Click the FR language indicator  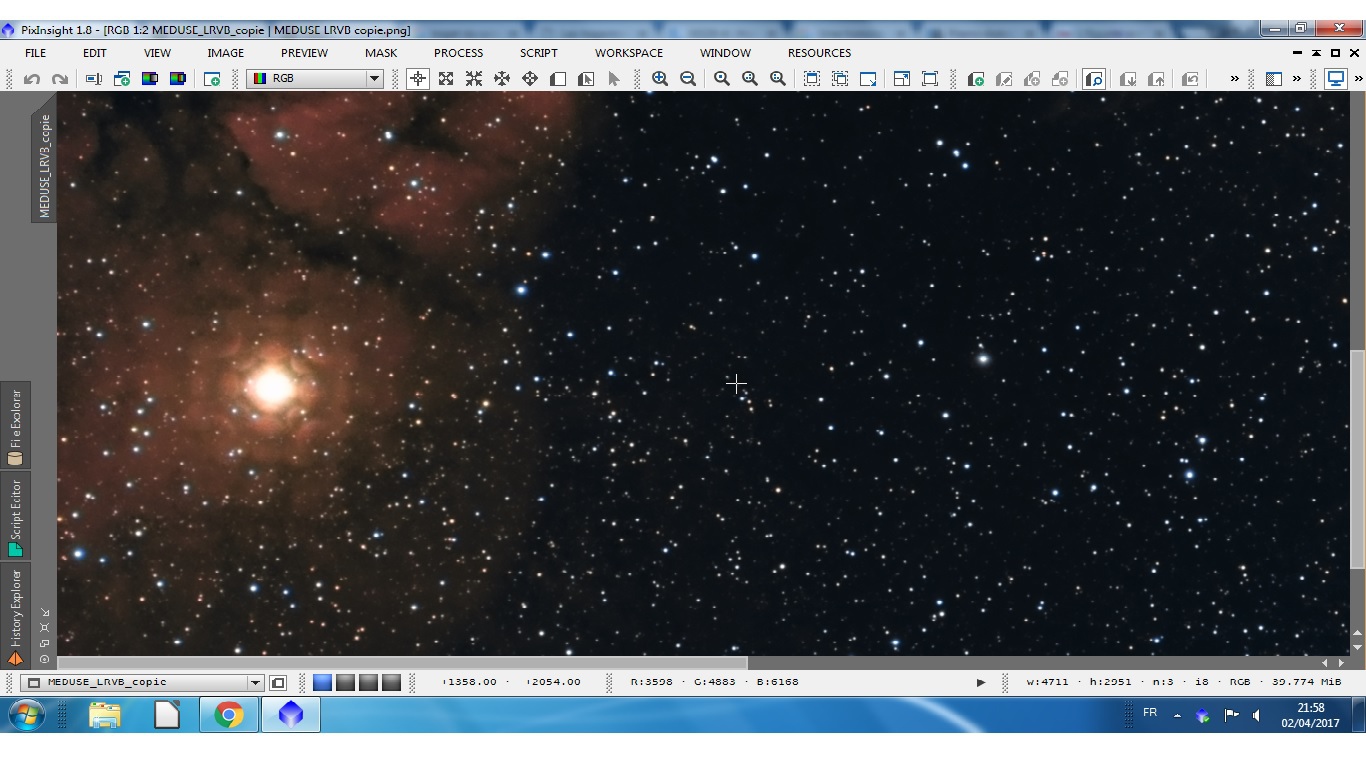[x=1150, y=713]
